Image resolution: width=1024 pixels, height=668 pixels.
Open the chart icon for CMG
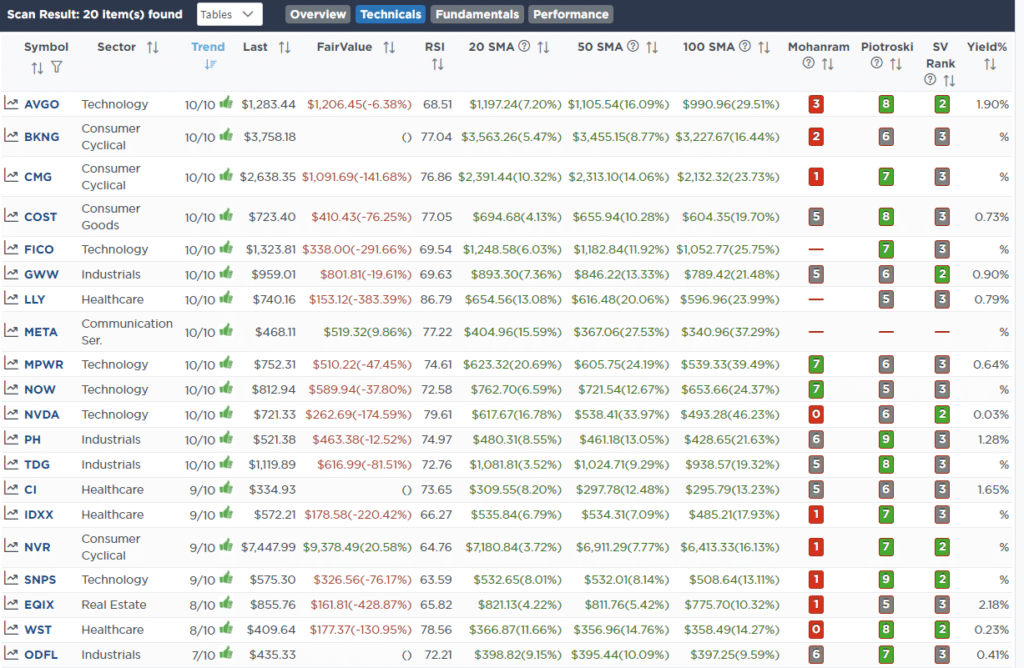click(x=11, y=176)
